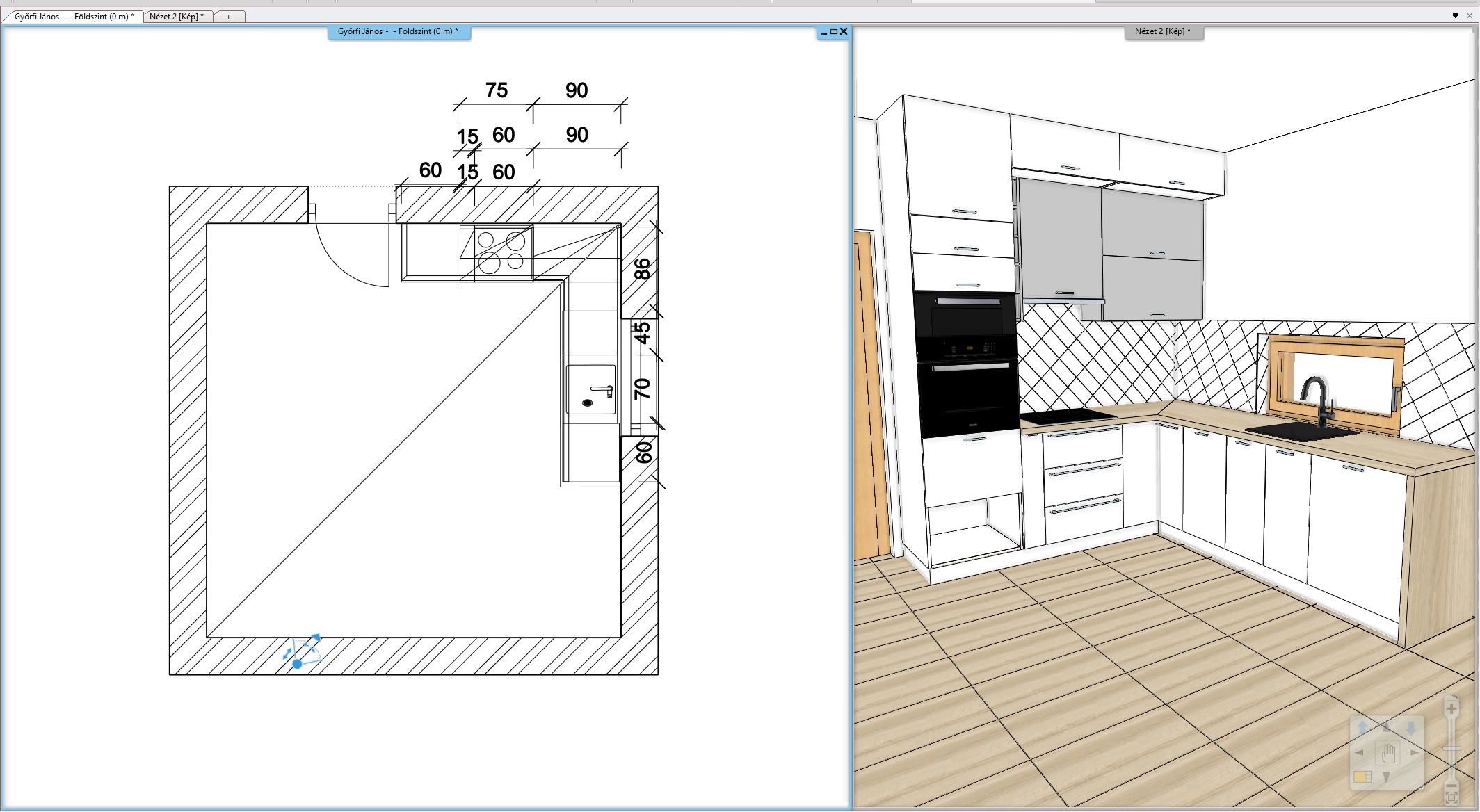
Task: Fit the view to the window with the zoom-extents icon
Action: coord(1451,799)
